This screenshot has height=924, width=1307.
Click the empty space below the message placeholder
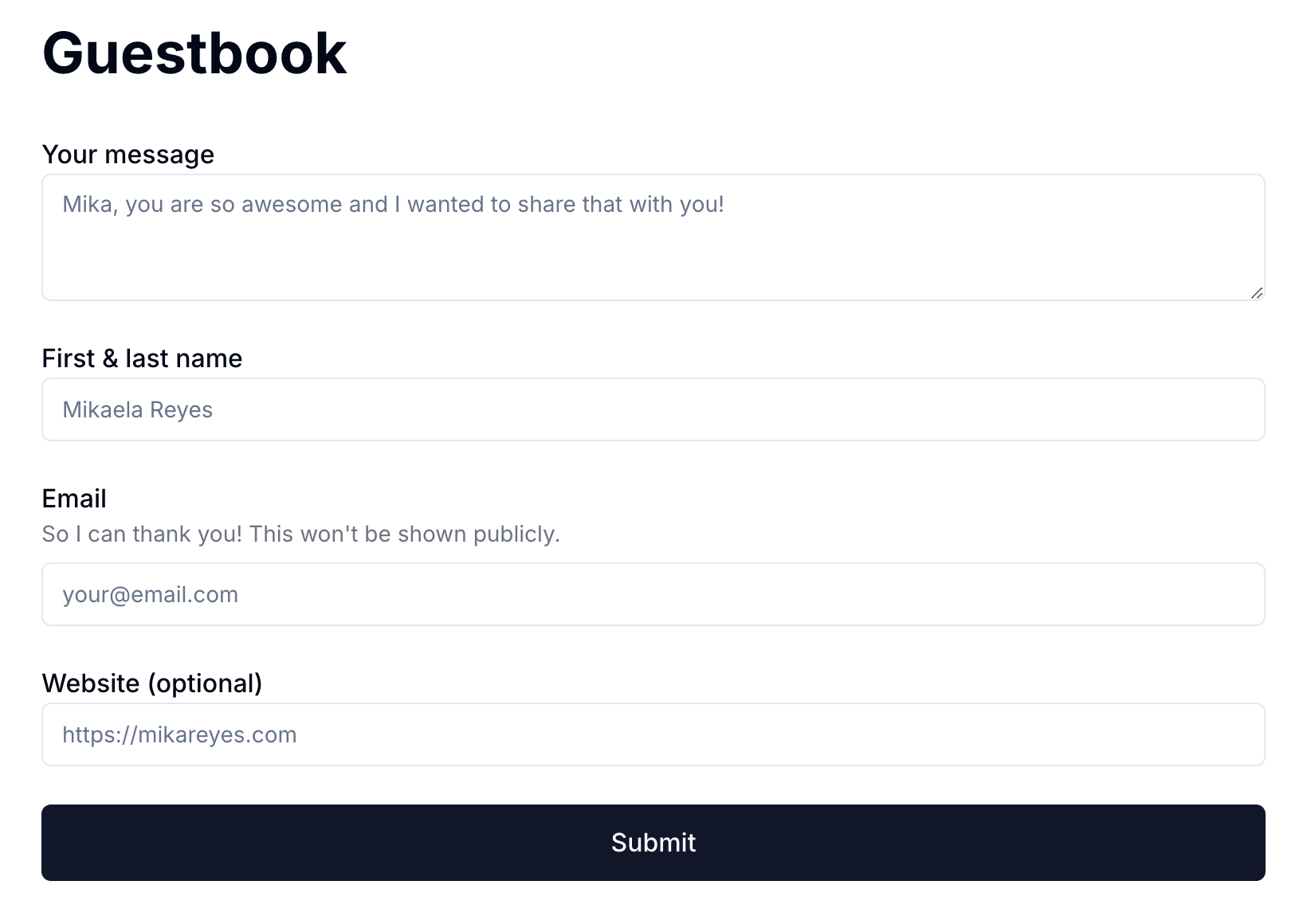478,263
